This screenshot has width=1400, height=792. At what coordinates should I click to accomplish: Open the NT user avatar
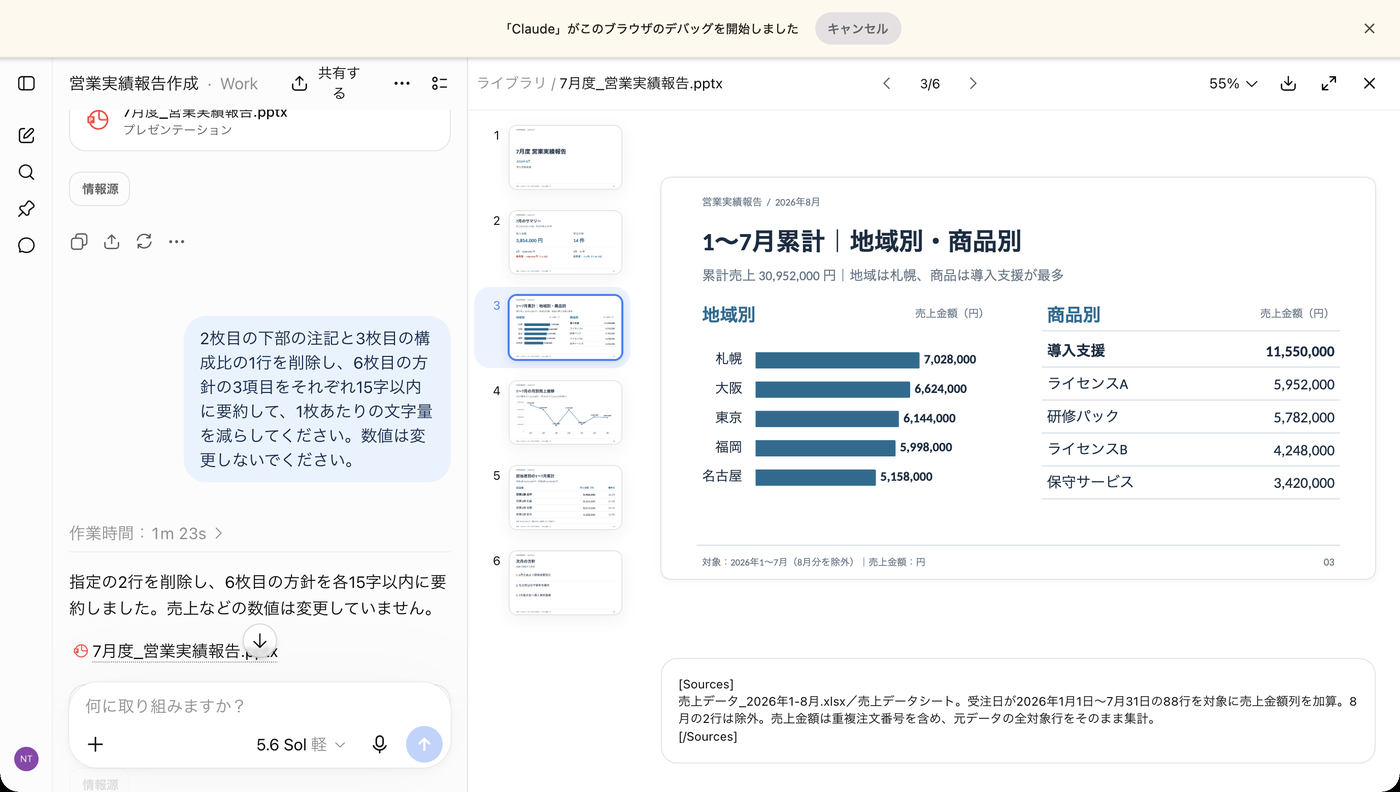[26, 759]
